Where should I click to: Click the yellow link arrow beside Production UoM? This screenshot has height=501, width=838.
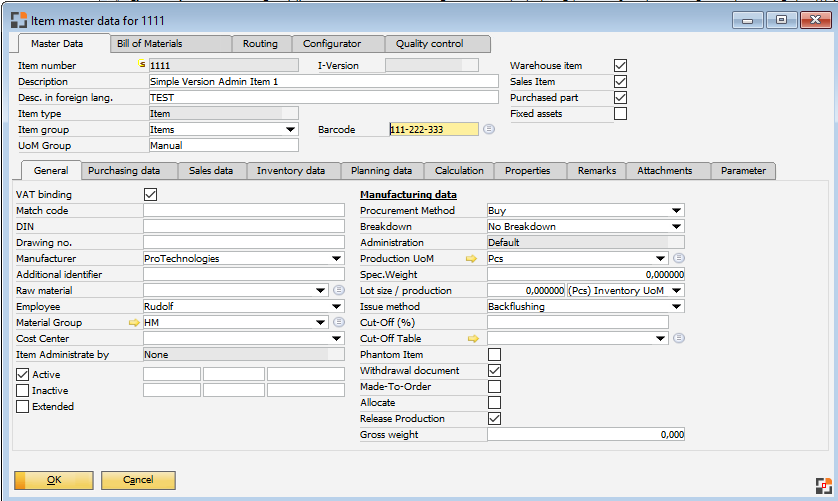[x=474, y=259]
